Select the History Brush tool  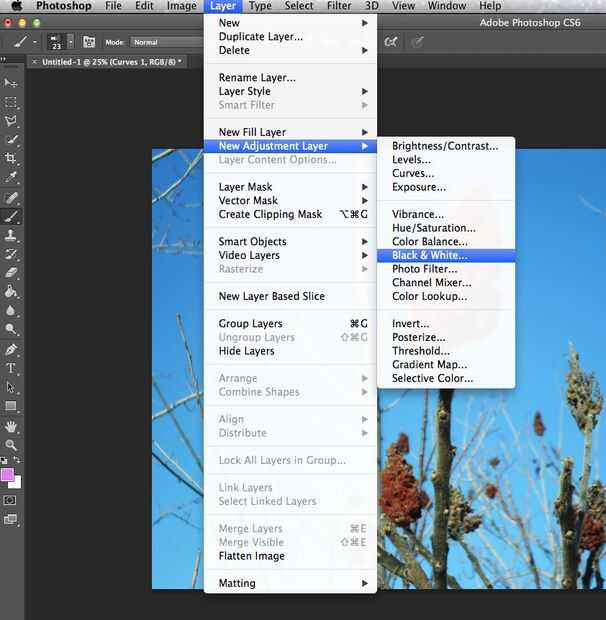click(x=10, y=254)
